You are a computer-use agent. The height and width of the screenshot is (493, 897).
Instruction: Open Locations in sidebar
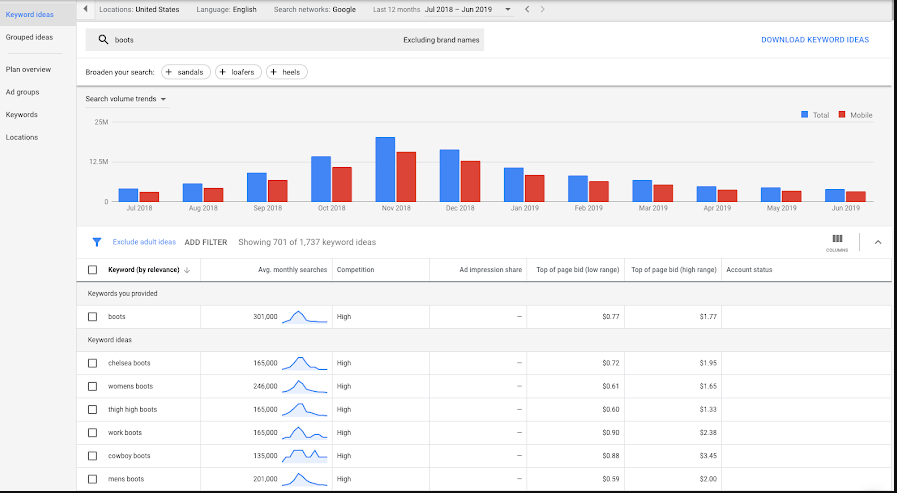22,137
